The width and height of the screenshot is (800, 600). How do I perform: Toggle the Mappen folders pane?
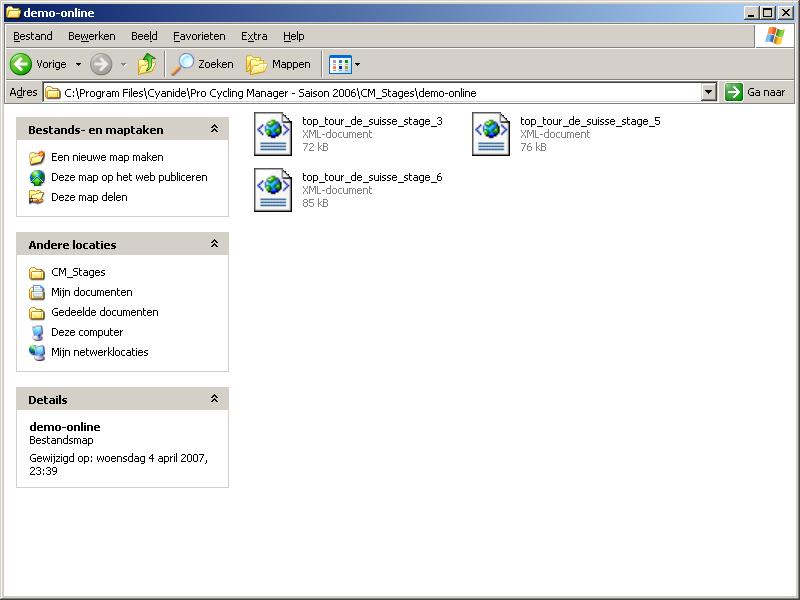tap(279, 64)
